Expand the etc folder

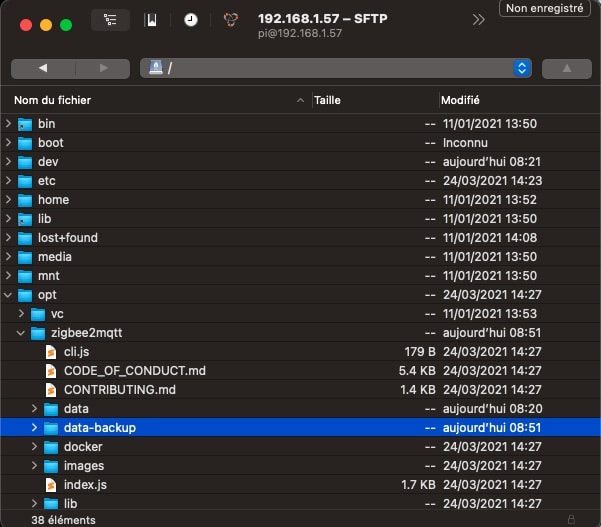[x=9, y=181]
